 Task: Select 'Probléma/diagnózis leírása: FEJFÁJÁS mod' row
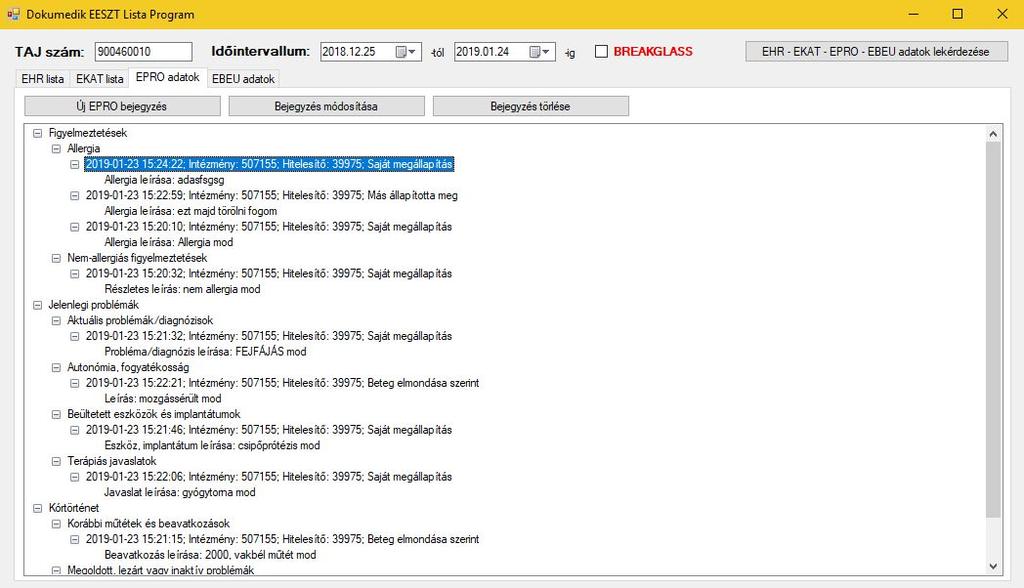205,351
